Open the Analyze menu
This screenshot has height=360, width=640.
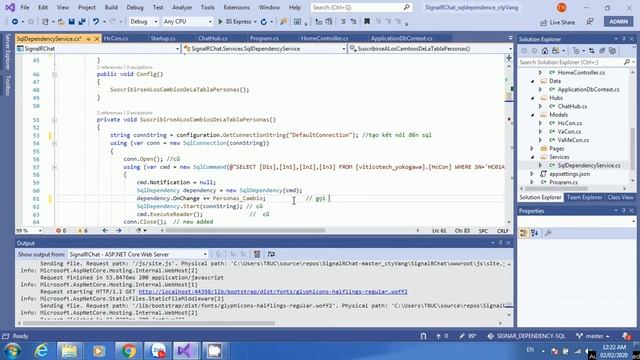pos(182,7)
